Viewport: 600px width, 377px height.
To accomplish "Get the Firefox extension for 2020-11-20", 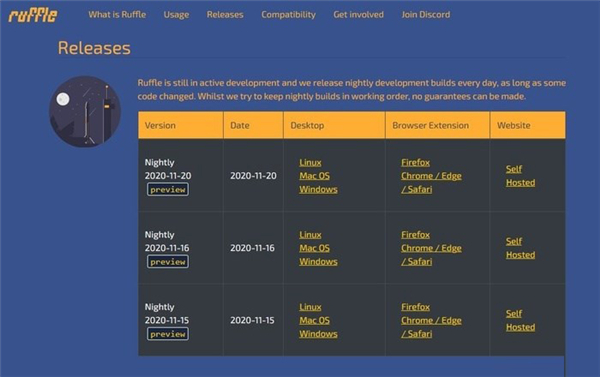I will point(416,162).
